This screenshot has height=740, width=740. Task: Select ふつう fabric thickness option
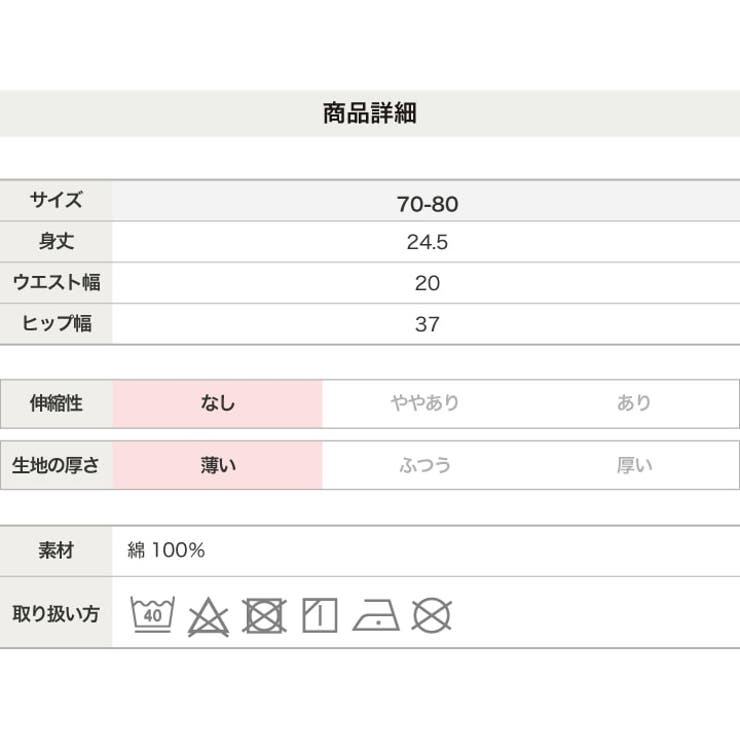click(425, 465)
